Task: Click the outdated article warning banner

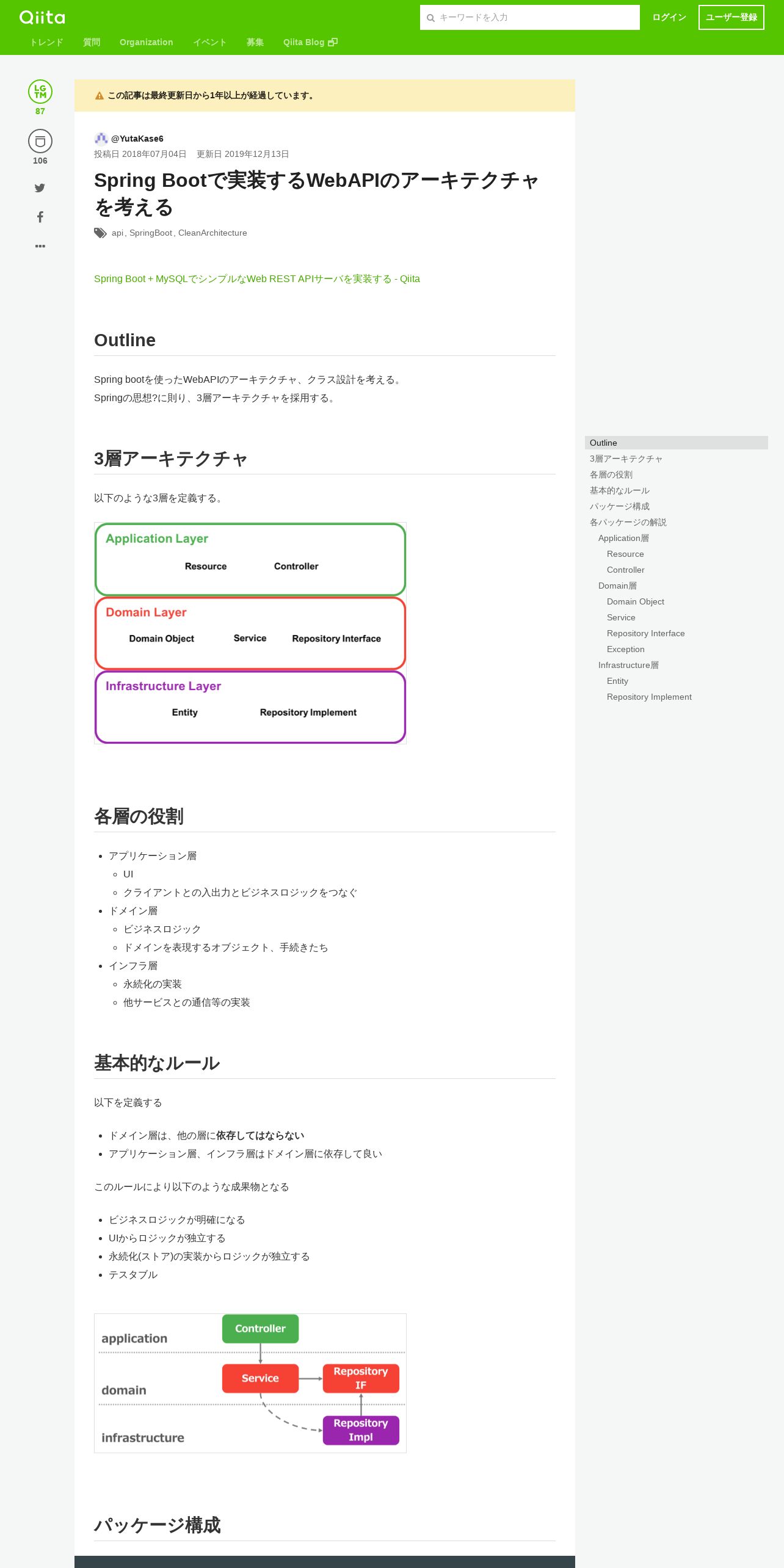Action: pos(325,95)
